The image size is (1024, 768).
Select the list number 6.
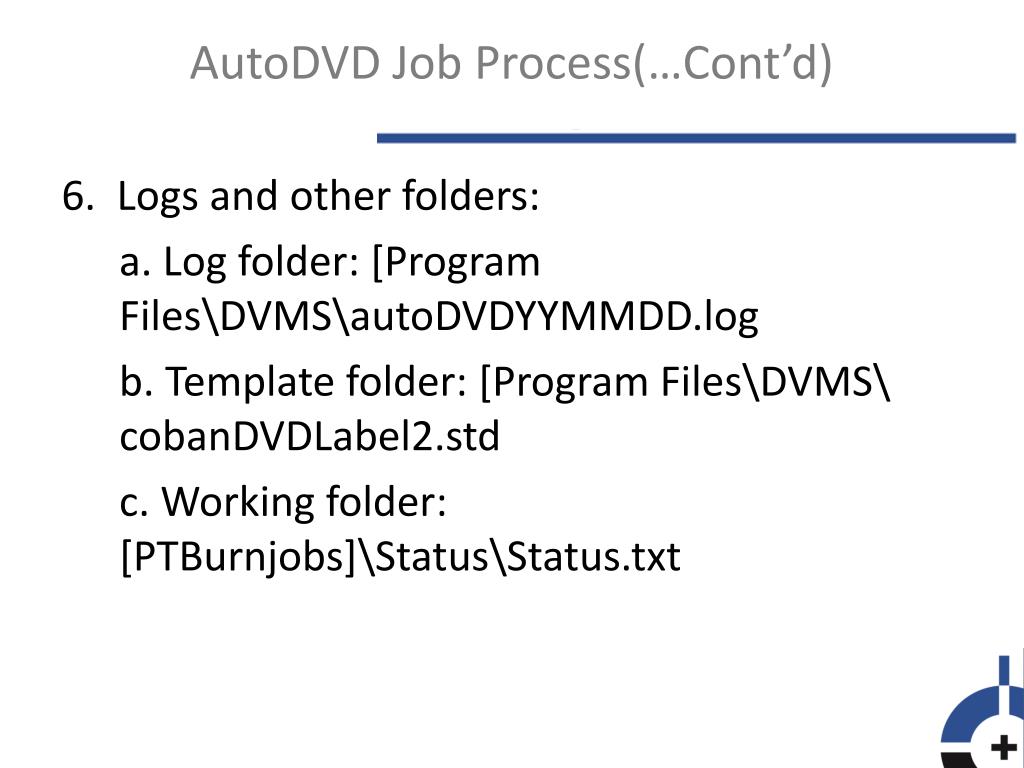[78, 195]
